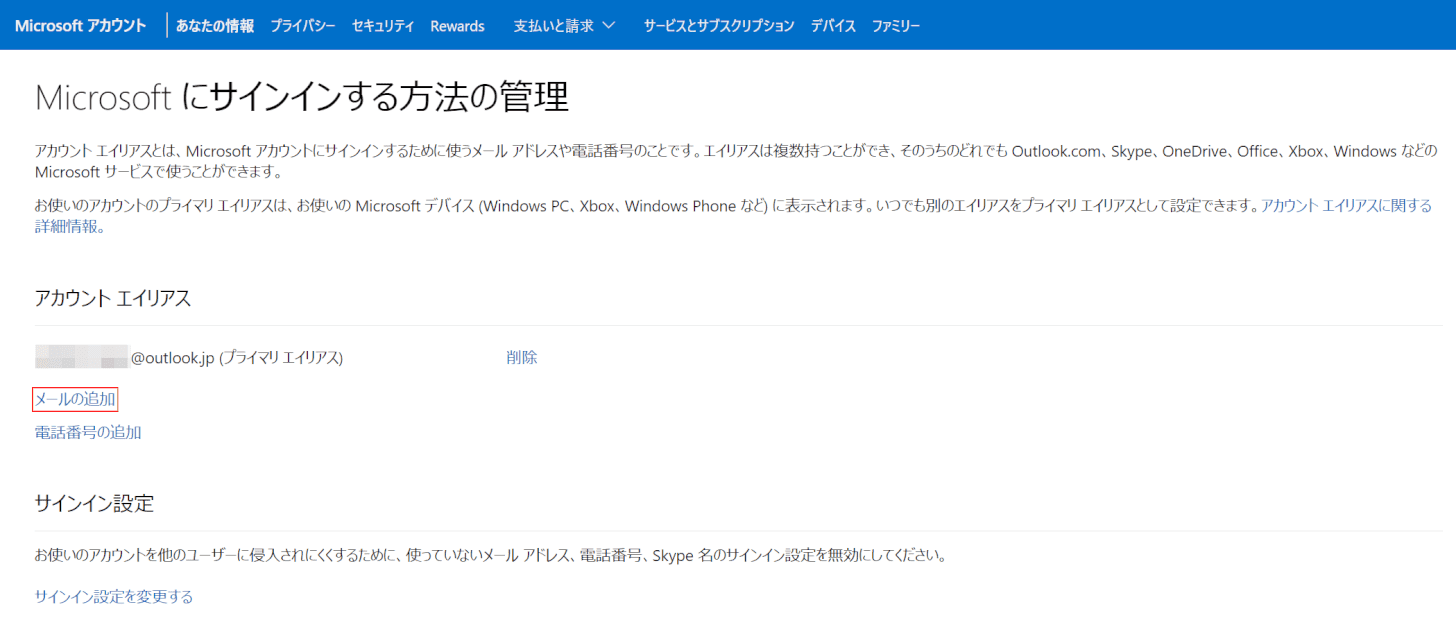This screenshot has width=1456, height=627.
Task: Click the サインイン設定 heading
Action: (x=94, y=503)
